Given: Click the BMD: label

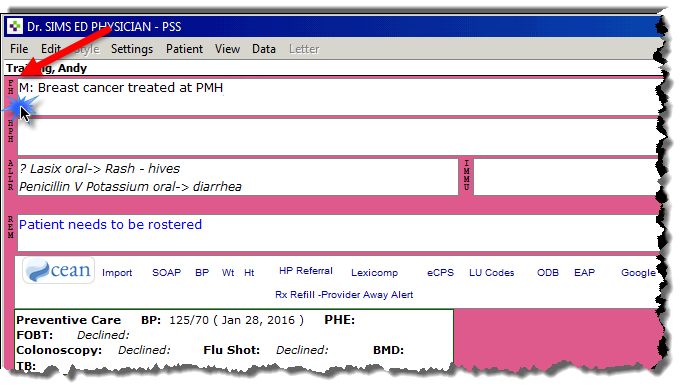Looking at the screenshot, I should [x=388, y=350].
